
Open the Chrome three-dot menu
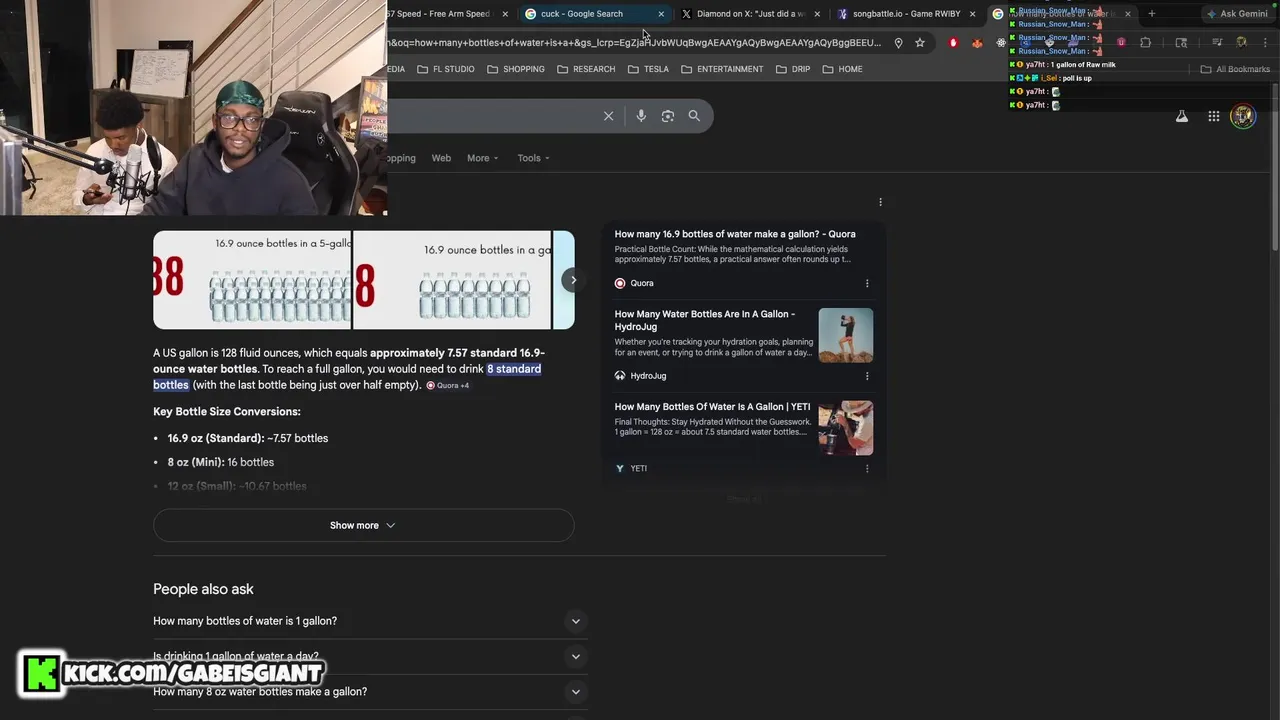pyautogui.click(x=1265, y=43)
